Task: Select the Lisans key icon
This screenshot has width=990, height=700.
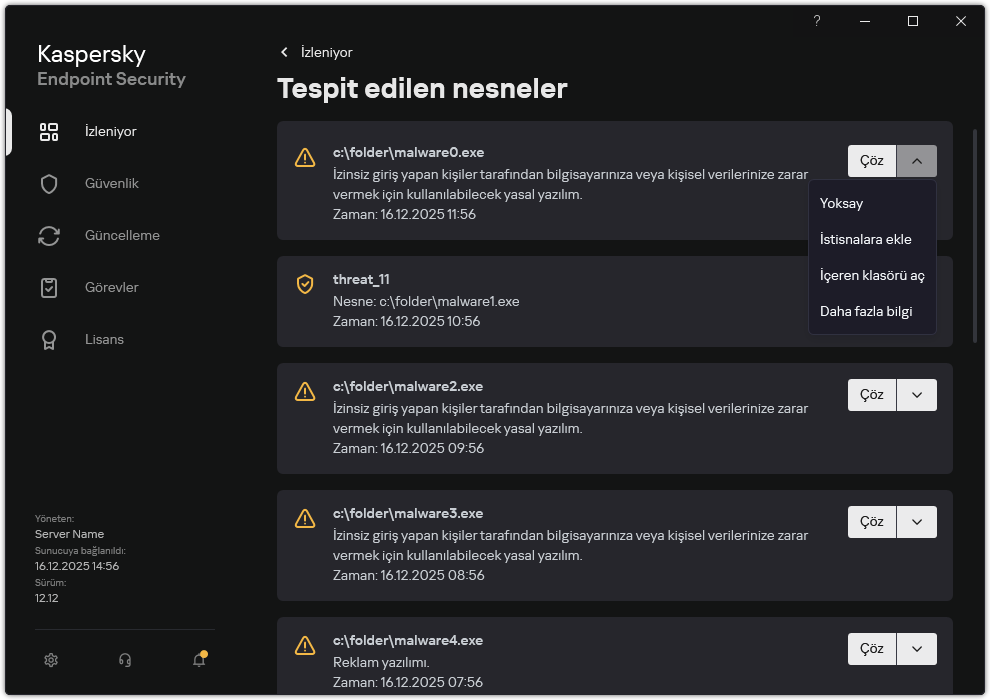Action: [48, 339]
